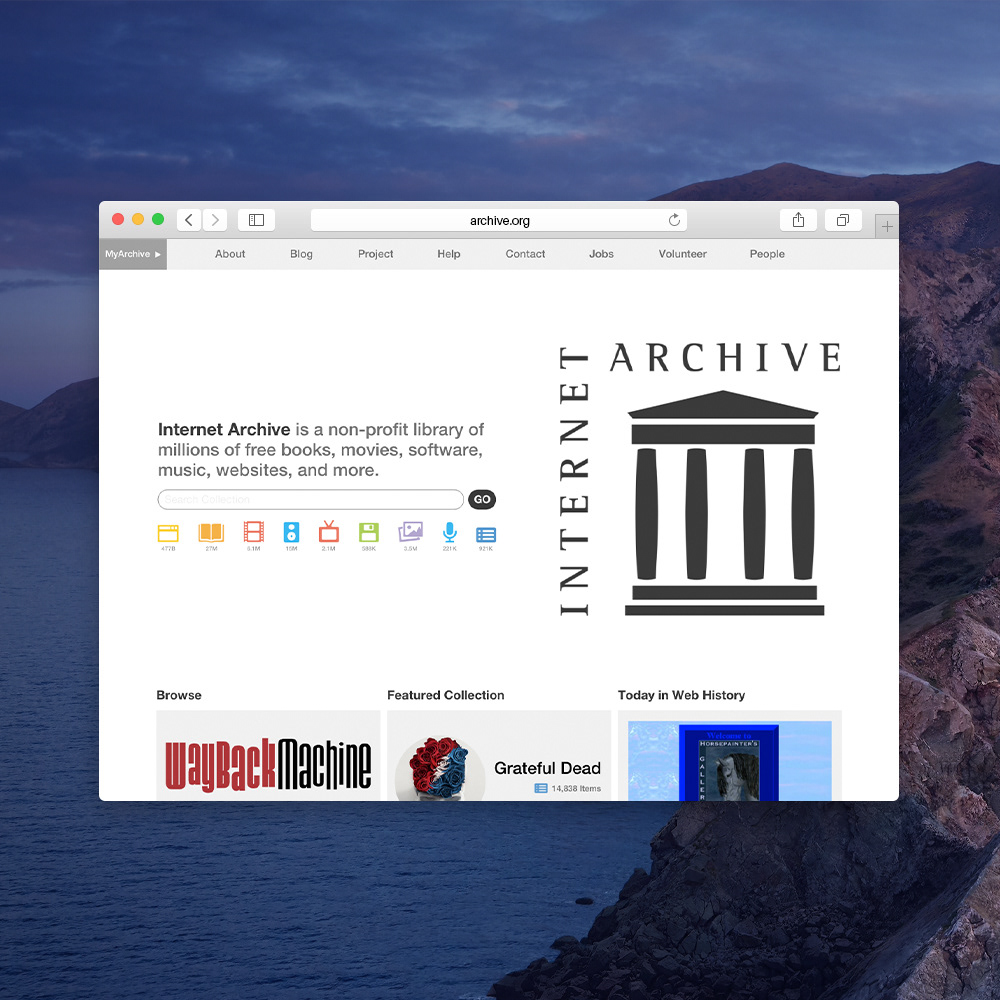Open the Grateful Dead collection title
Screen dimensions: 1000x1000
[547, 768]
